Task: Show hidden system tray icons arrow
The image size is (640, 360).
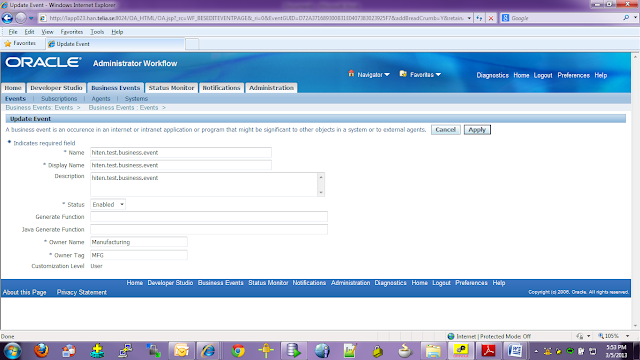Action: [x=536, y=351]
